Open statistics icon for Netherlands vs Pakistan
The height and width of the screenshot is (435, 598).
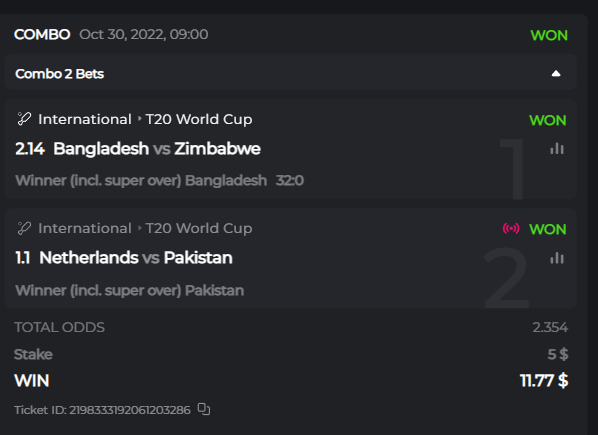(x=557, y=258)
